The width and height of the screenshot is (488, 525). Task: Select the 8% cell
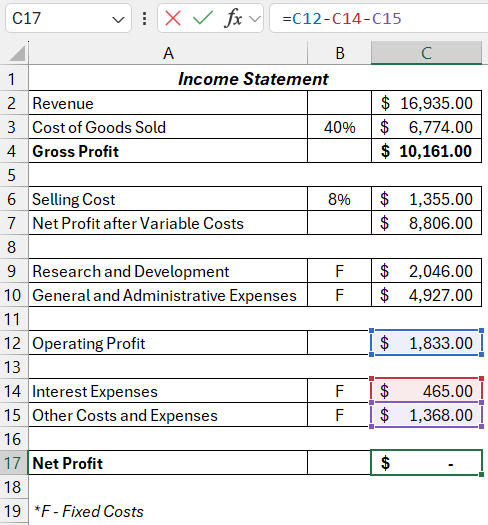339,199
